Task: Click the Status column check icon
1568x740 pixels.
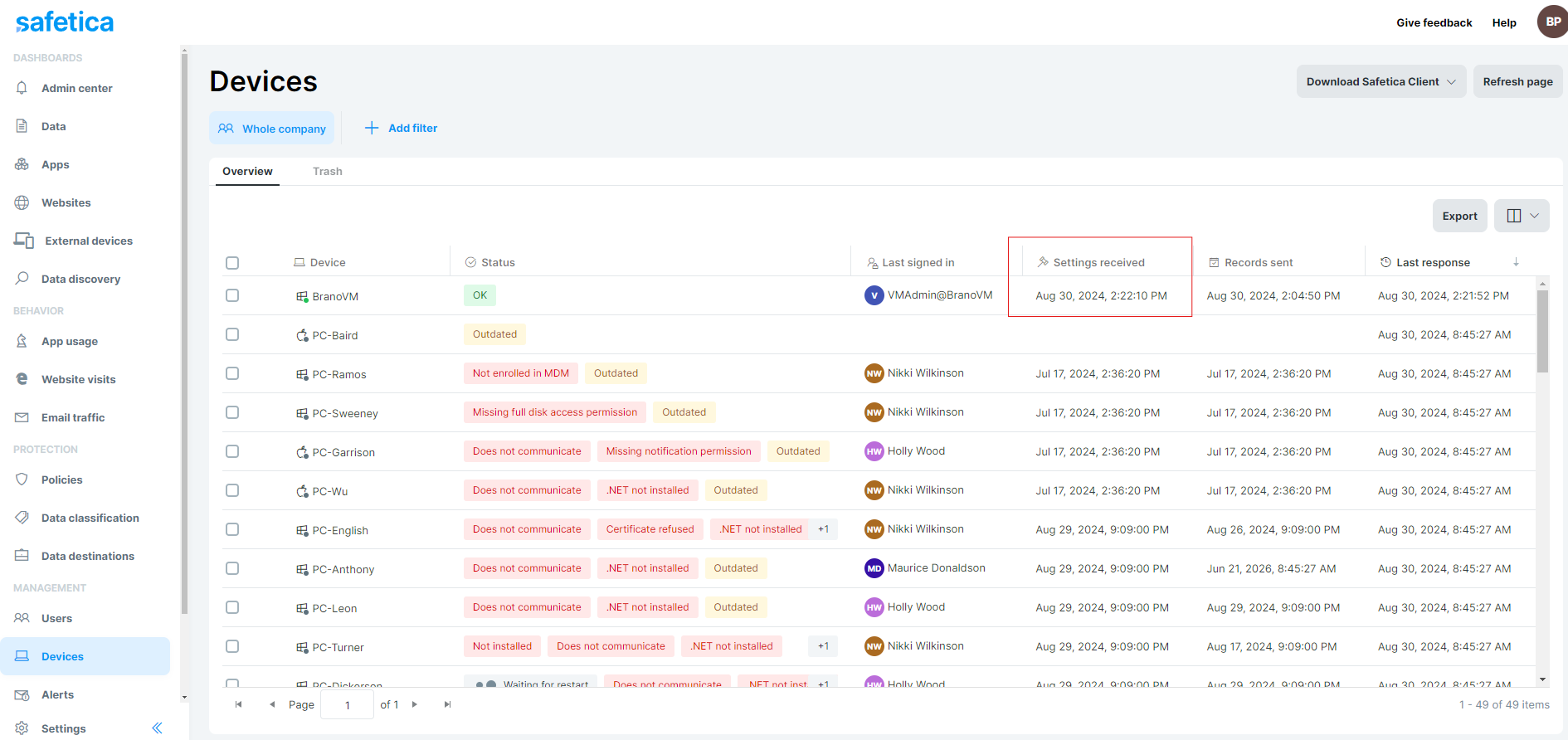Action: coord(470,262)
